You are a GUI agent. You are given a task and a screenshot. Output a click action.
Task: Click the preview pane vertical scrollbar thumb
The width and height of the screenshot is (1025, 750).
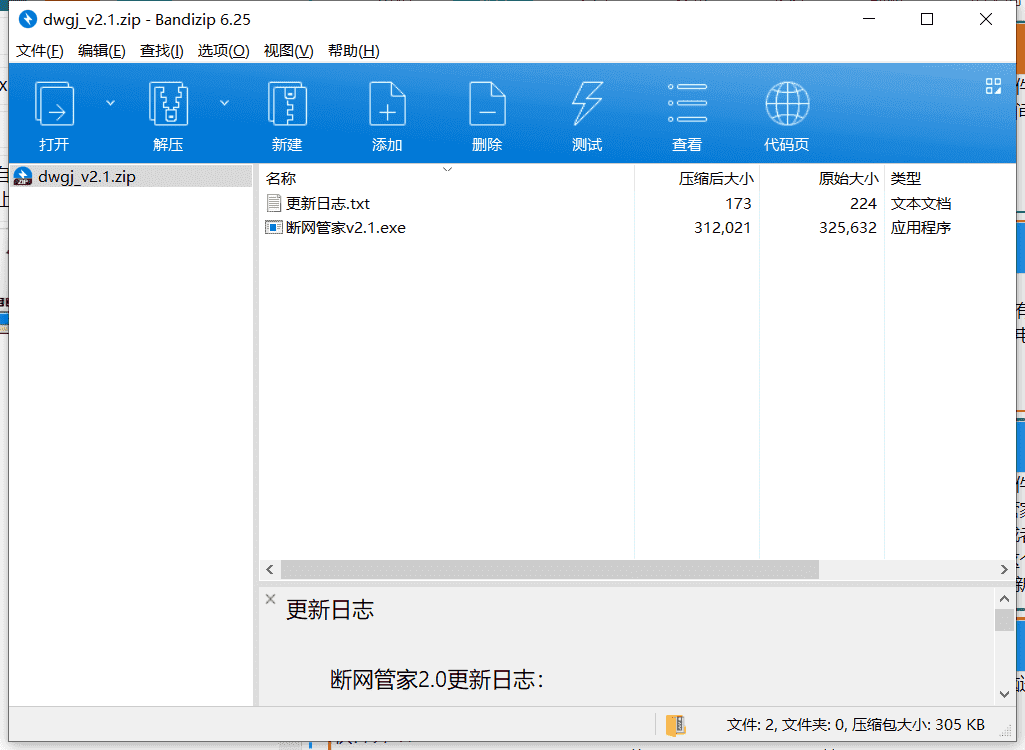point(1004,620)
